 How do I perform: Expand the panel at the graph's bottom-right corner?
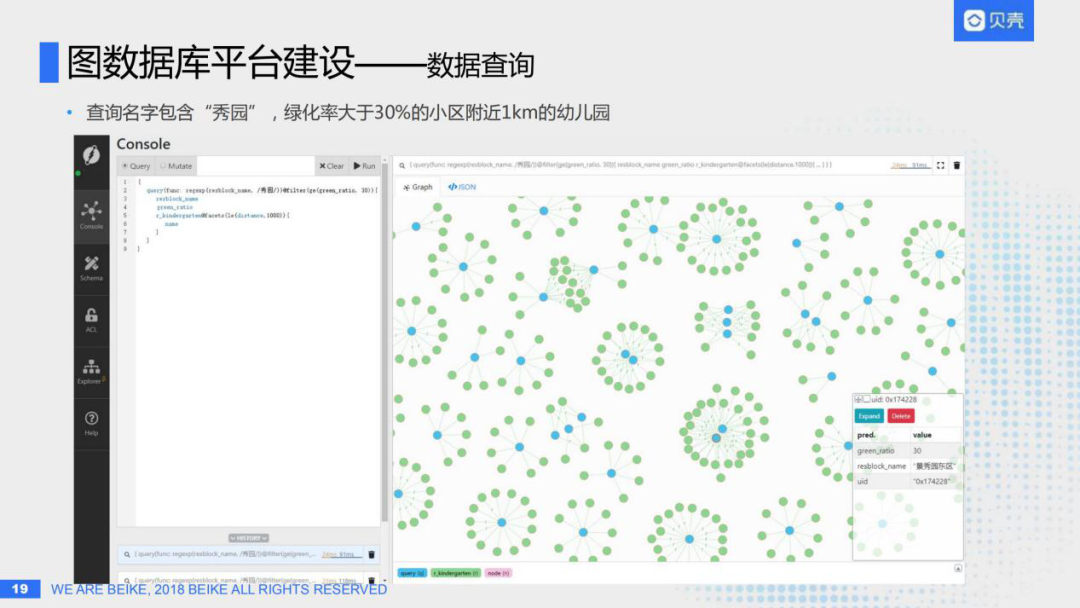pyautogui.click(x=958, y=568)
